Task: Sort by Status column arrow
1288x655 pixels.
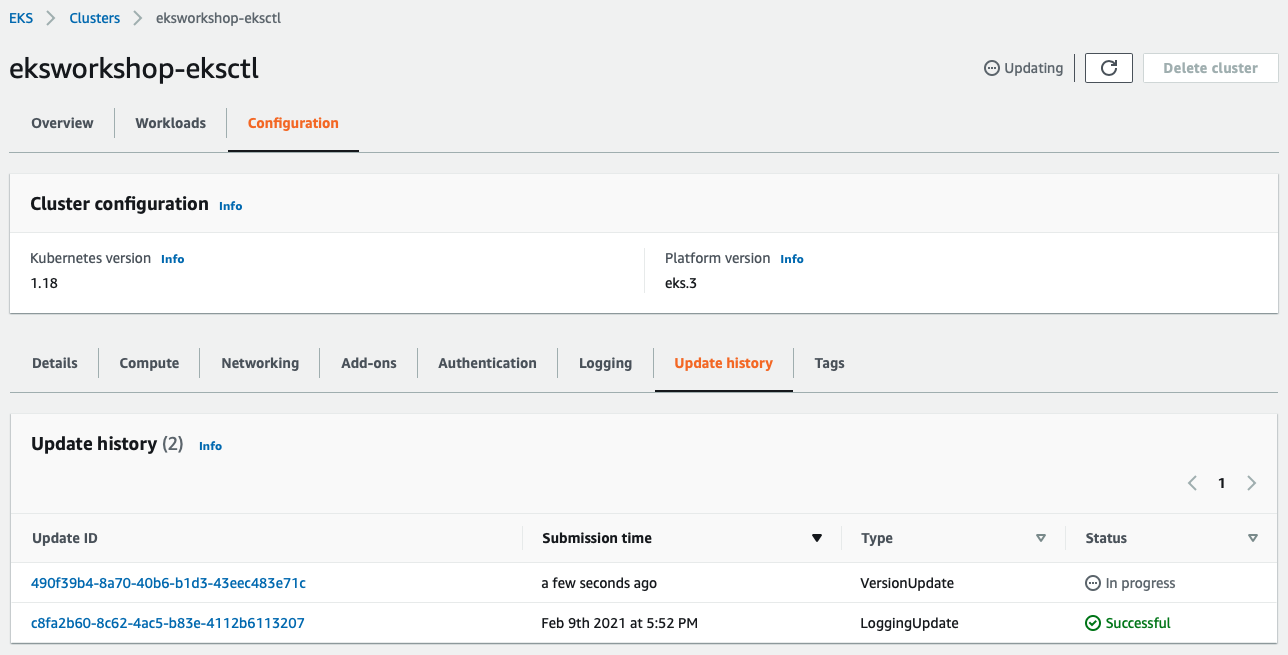Action: point(1253,538)
